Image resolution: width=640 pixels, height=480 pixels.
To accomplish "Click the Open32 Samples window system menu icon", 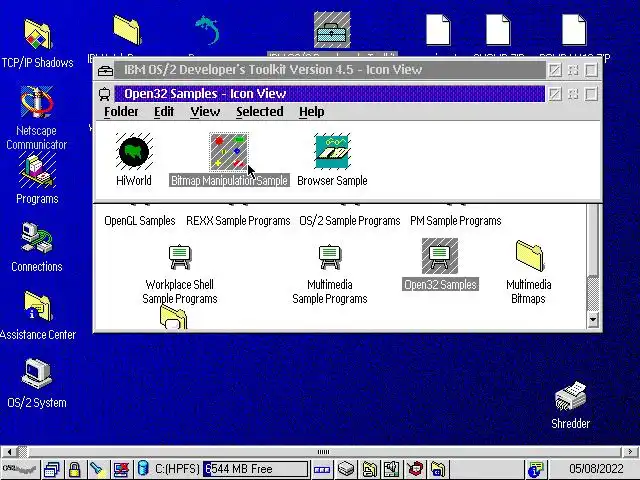I will 105,94.
